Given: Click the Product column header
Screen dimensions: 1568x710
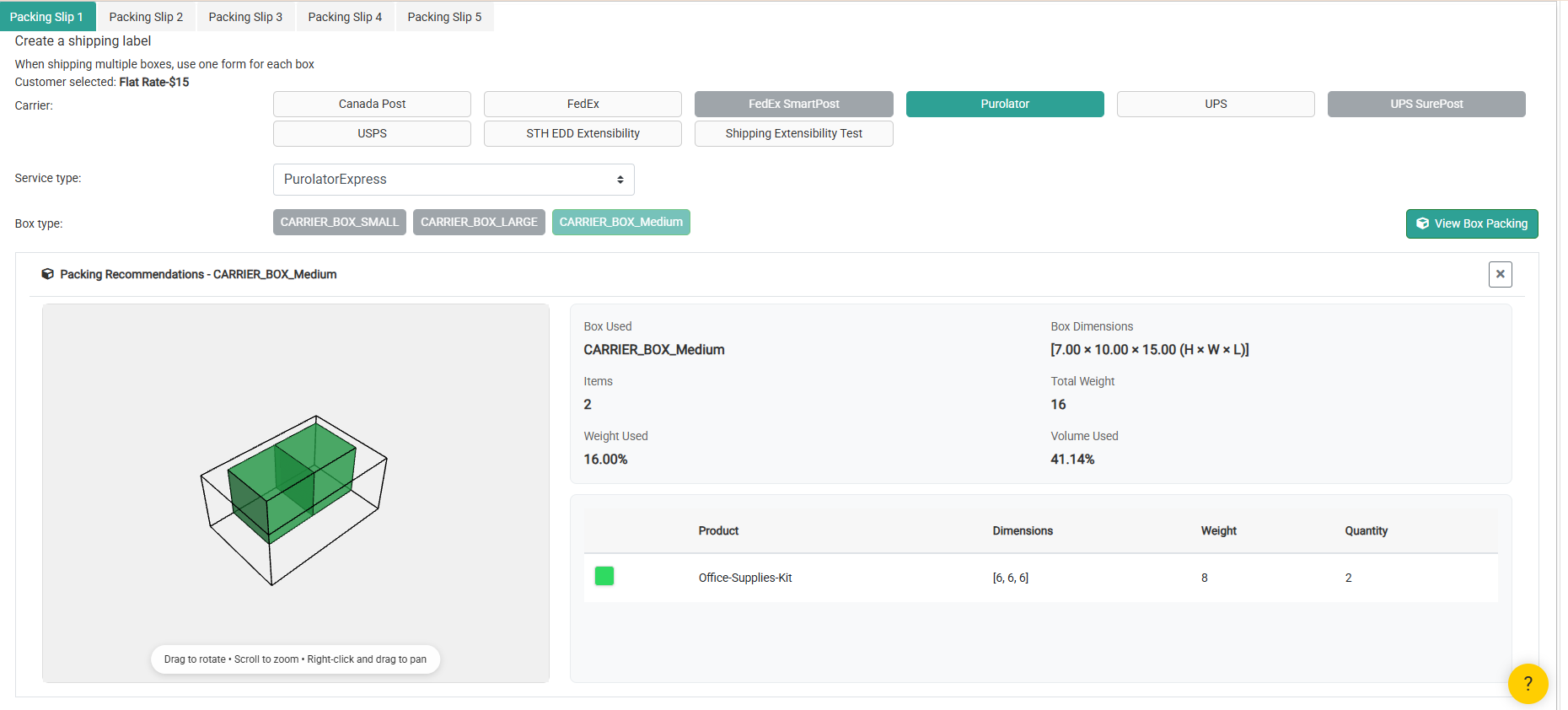Looking at the screenshot, I should (x=718, y=530).
